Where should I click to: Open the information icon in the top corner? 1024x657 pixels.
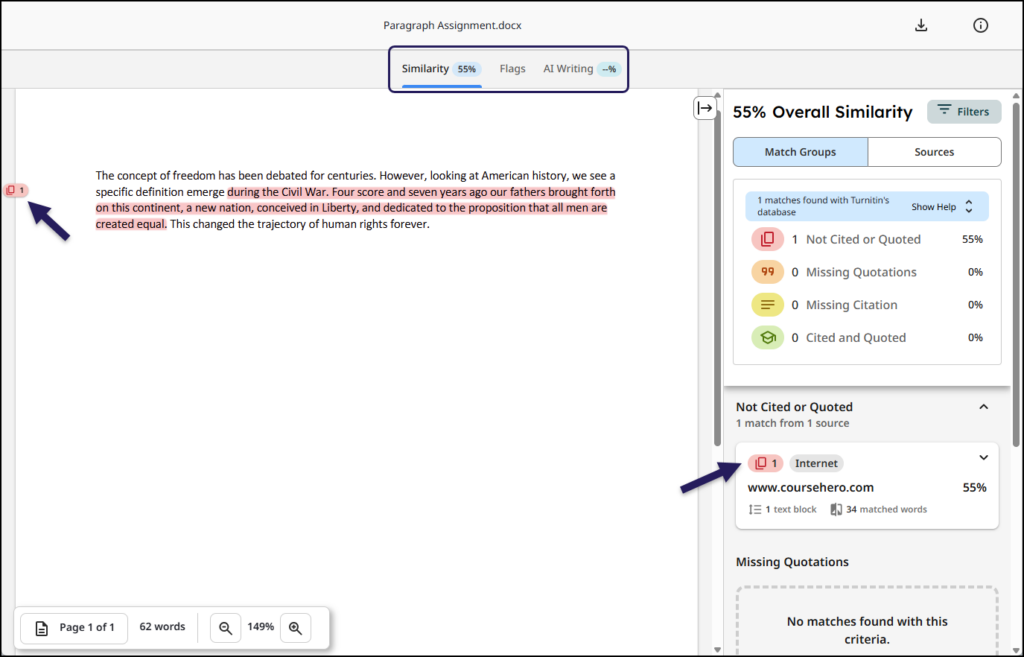pos(980,24)
